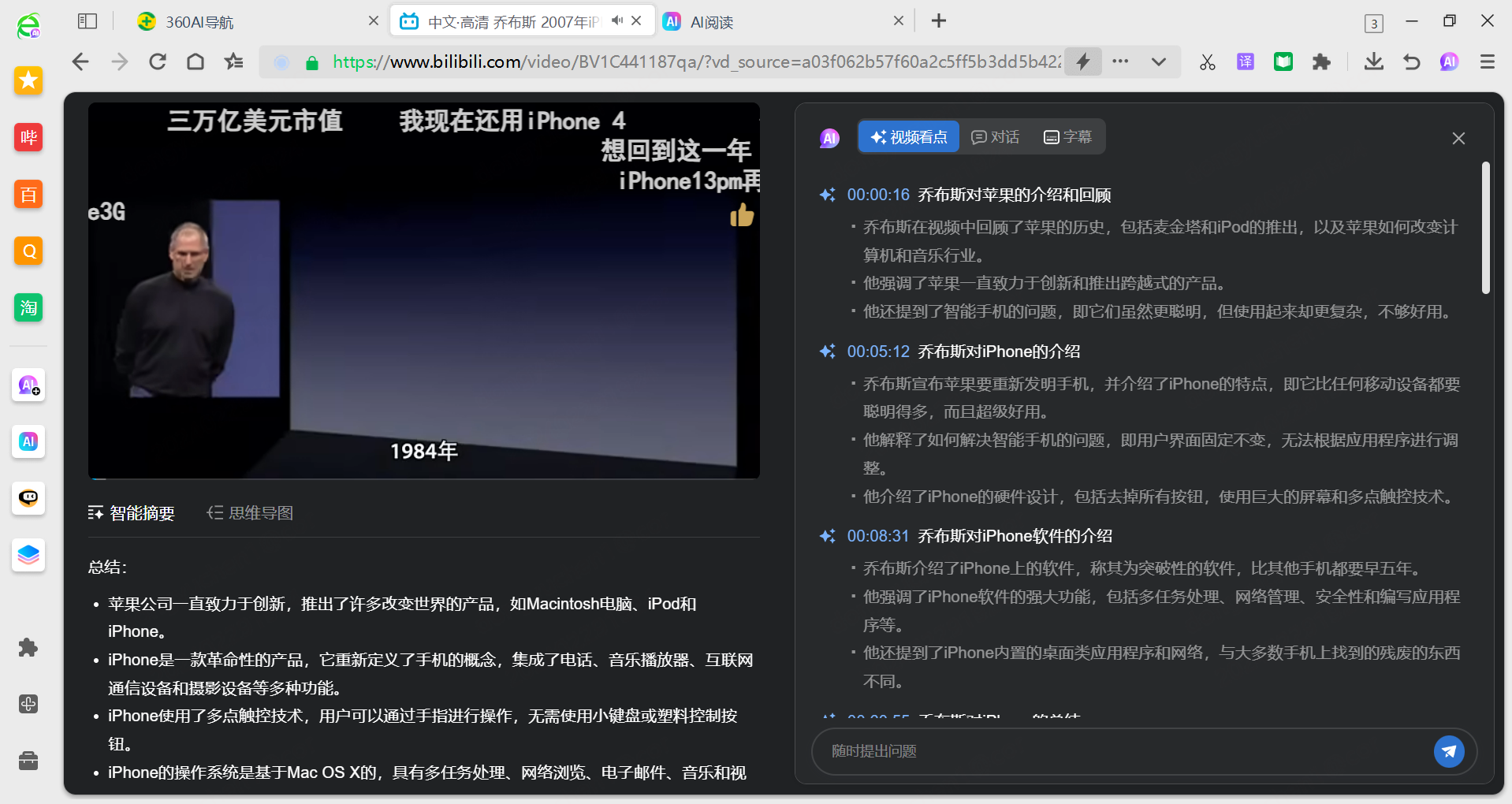Mute audio on the Bilibili tab

(x=616, y=20)
